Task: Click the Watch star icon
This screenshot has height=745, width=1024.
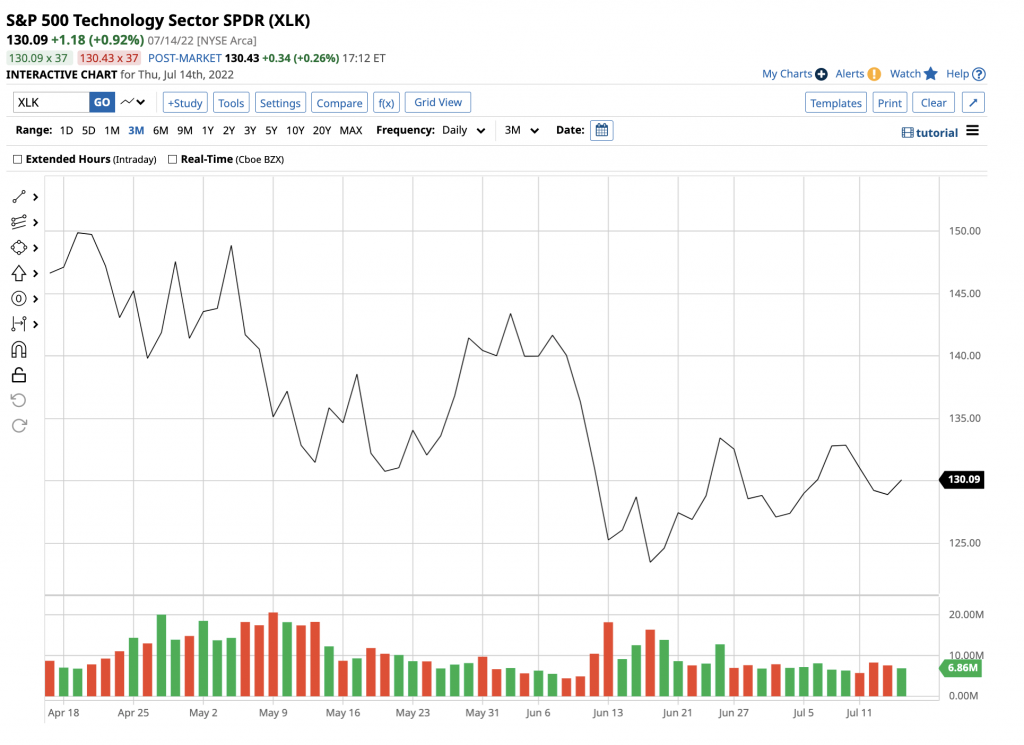Action: [x=931, y=74]
